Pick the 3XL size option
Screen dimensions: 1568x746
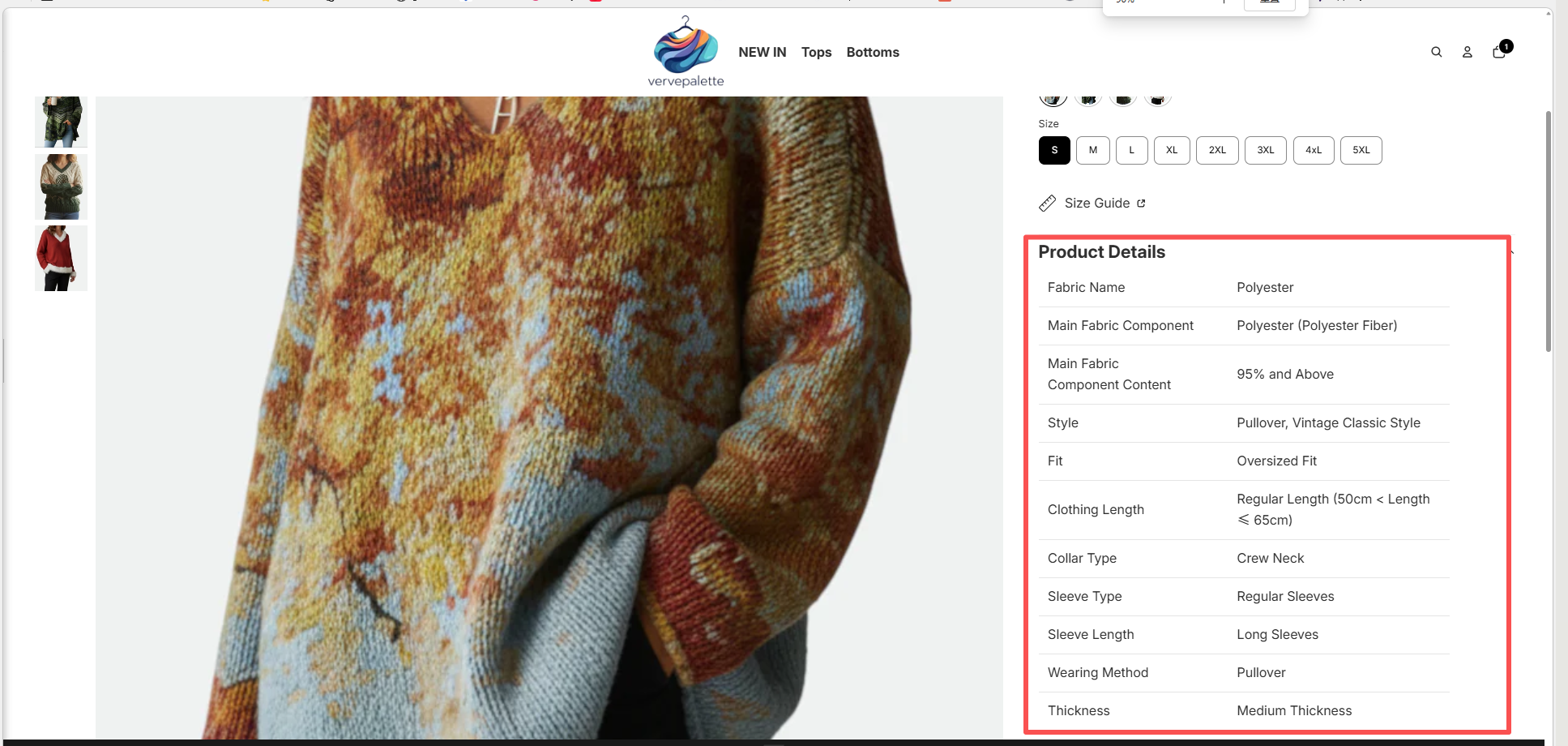(1265, 150)
